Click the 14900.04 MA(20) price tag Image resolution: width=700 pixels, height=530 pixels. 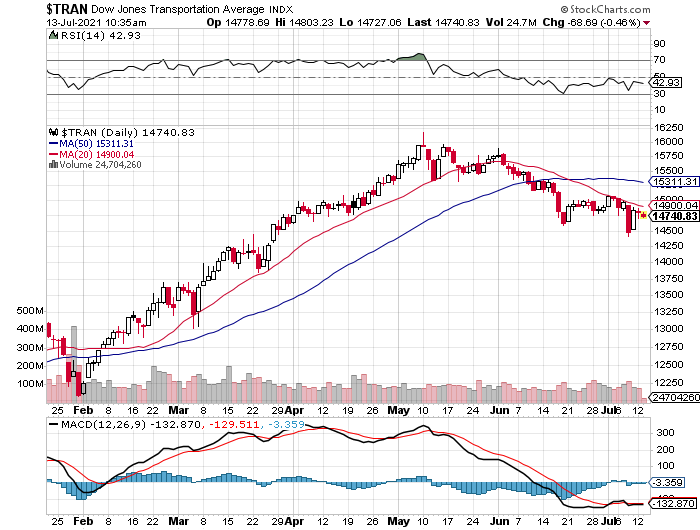pyautogui.click(x=672, y=205)
